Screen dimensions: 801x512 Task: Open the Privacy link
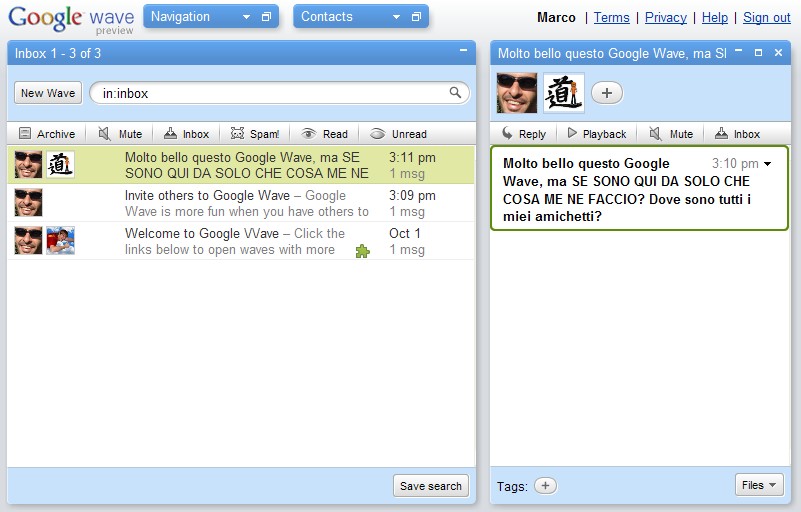click(x=666, y=17)
